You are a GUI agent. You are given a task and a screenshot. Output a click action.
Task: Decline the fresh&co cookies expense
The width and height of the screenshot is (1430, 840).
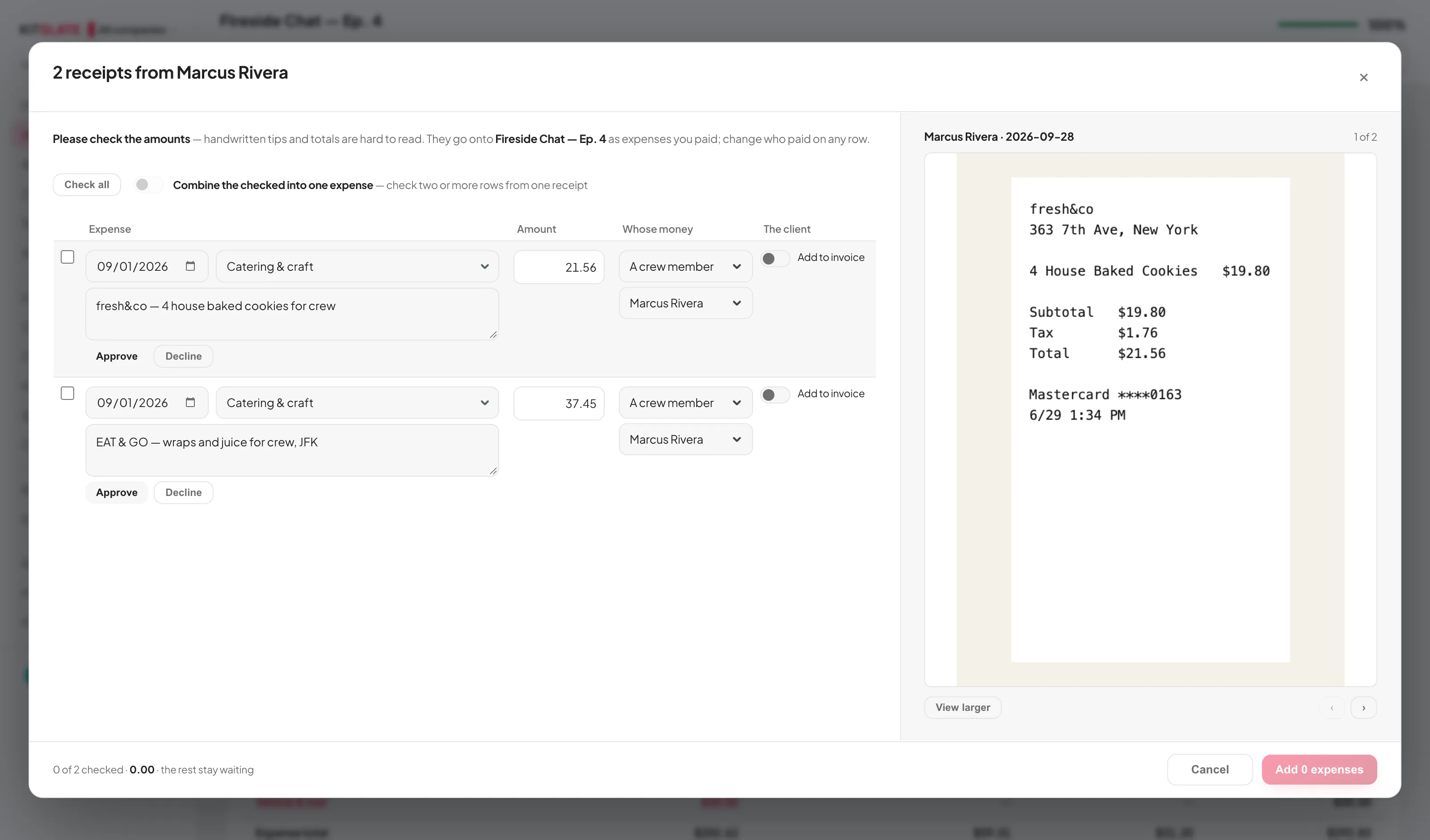183,356
